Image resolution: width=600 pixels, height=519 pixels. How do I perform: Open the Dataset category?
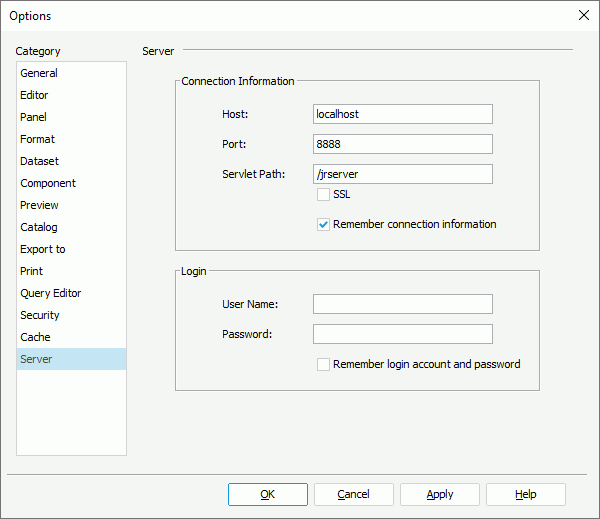click(71, 161)
